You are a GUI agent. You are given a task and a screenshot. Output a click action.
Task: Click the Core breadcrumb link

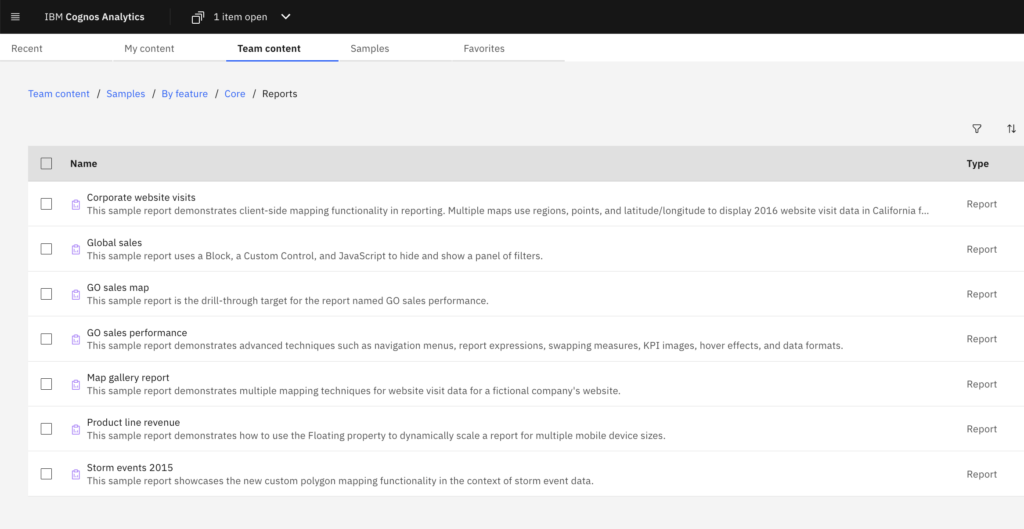[x=235, y=94]
